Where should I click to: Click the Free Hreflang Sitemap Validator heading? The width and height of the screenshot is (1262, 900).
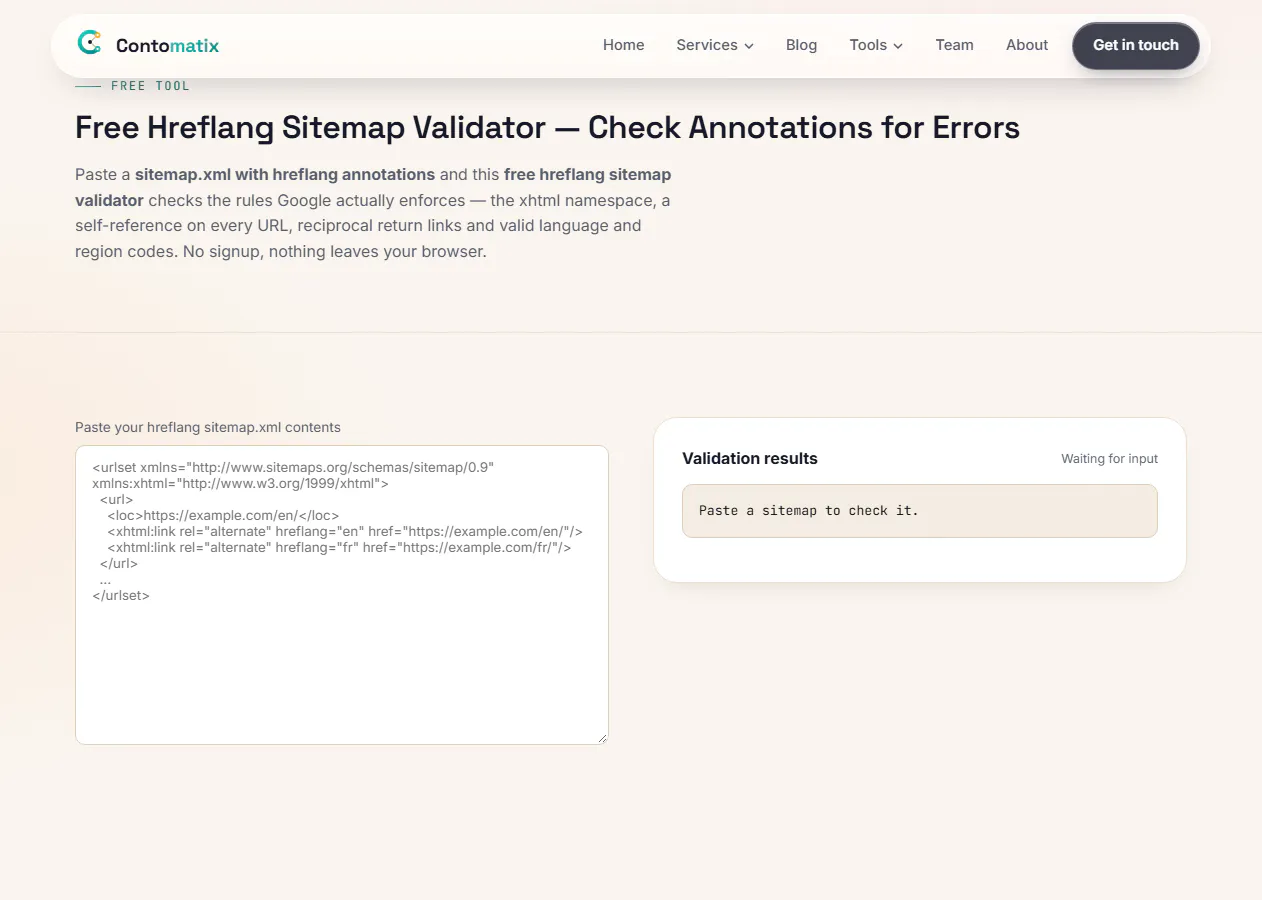(547, 128)
